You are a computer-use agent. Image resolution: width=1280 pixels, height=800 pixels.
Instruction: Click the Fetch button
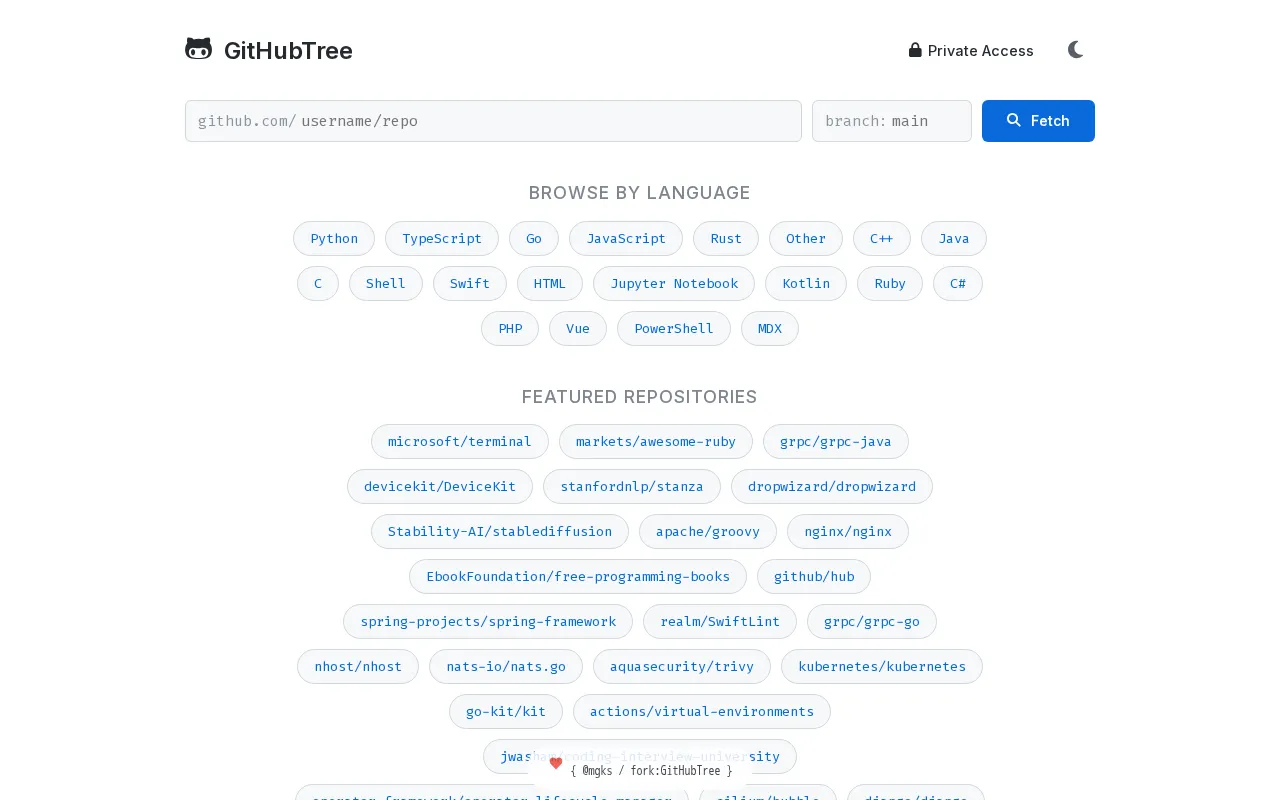(x=1038, y=121)
